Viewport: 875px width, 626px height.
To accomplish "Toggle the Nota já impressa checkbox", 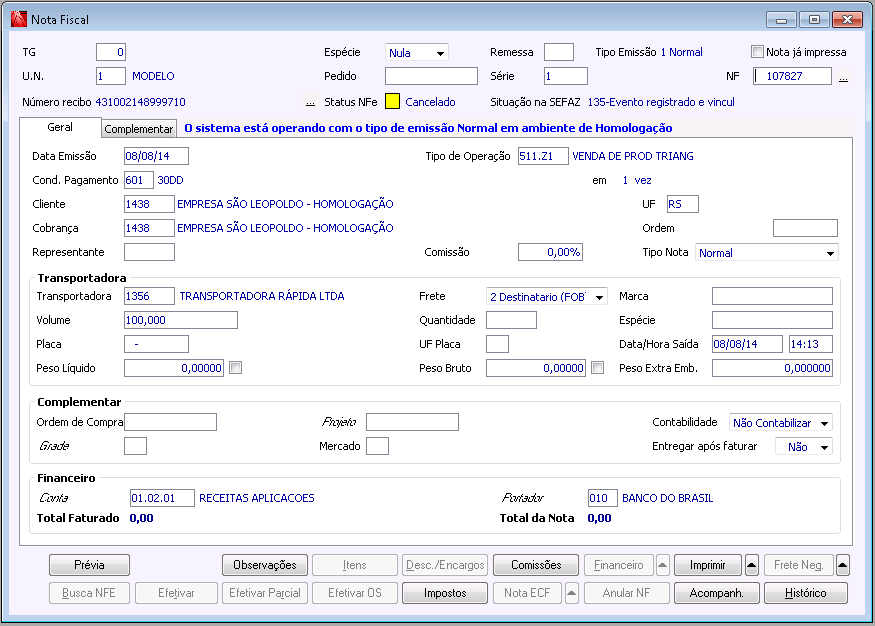I will (x=757, y=52).
